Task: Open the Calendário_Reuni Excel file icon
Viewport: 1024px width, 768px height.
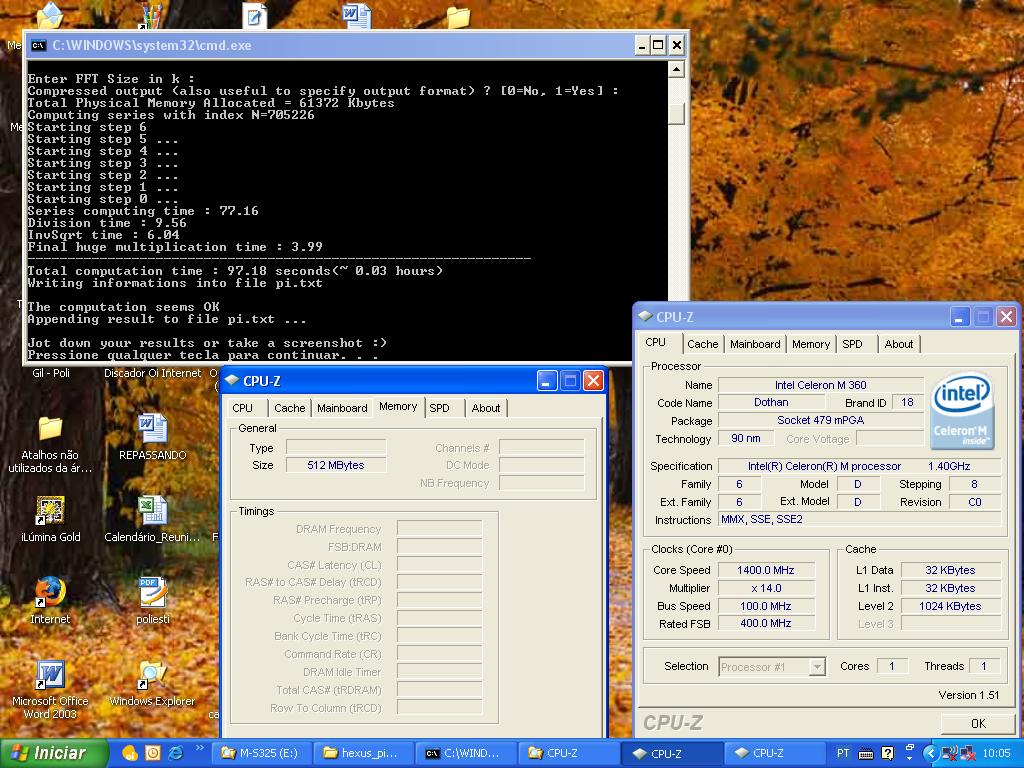Action: point(153,511)
